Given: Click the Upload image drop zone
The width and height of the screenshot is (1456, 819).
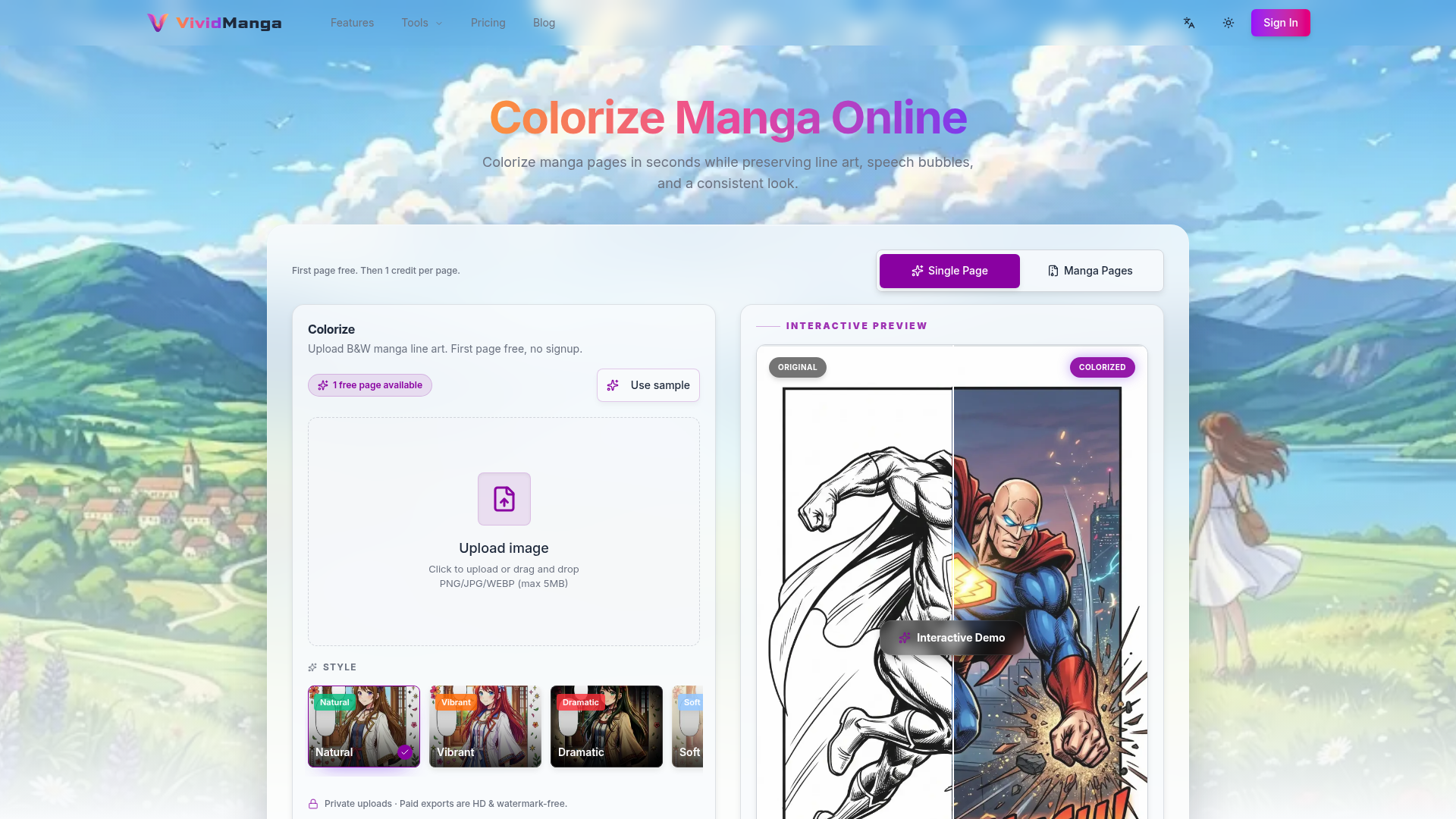Looking at the screenshot, I should coord(504,532).
